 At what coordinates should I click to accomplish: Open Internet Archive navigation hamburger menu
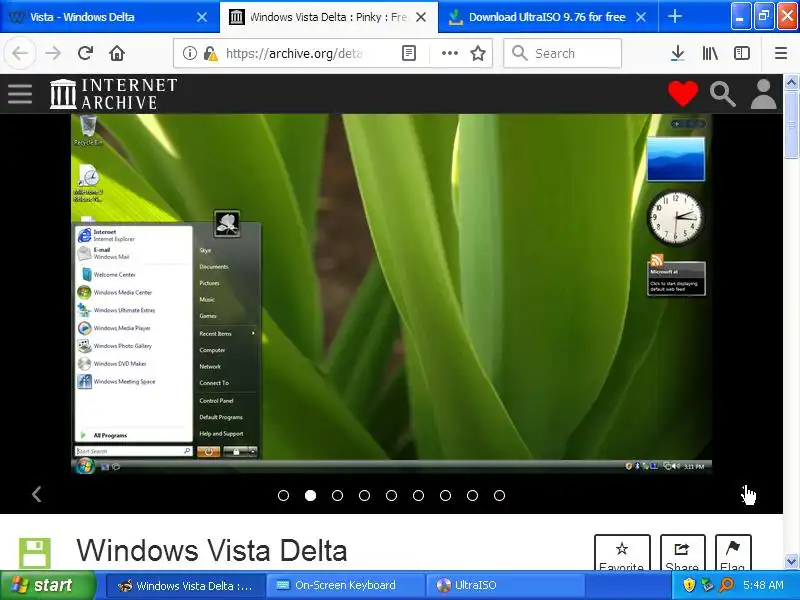20,94
